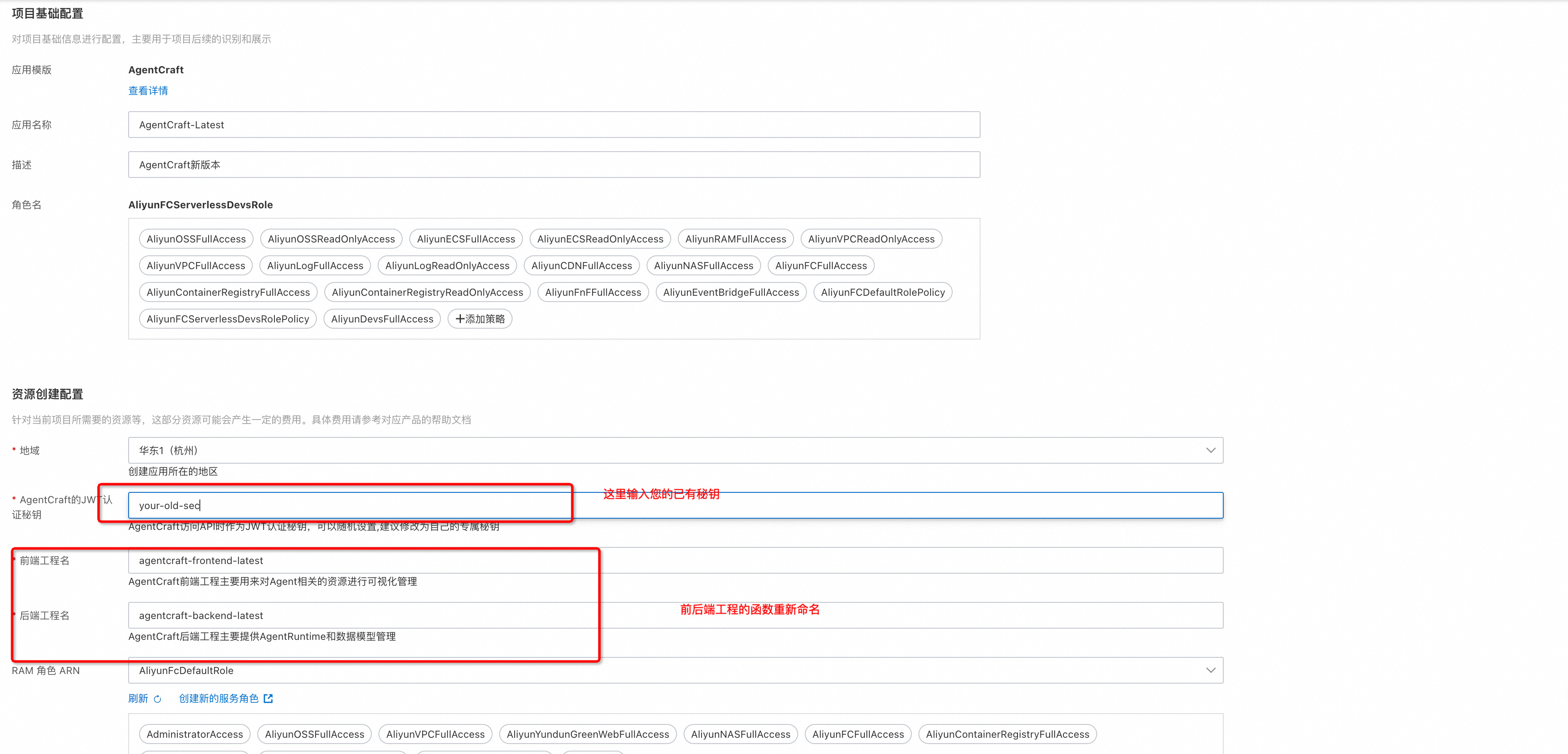Click the AliyunOSSFullAccess tag under RAM 角色 ARN
Image resolution: width=1568 pixels, height=754 pixels.
314,734
